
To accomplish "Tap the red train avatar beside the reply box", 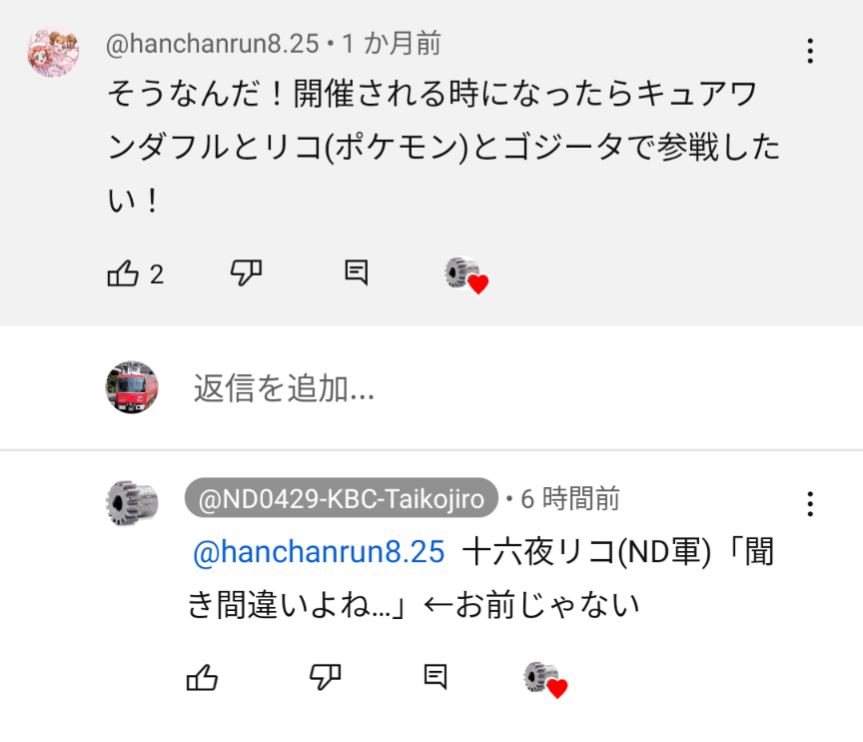I will point(132,388).
